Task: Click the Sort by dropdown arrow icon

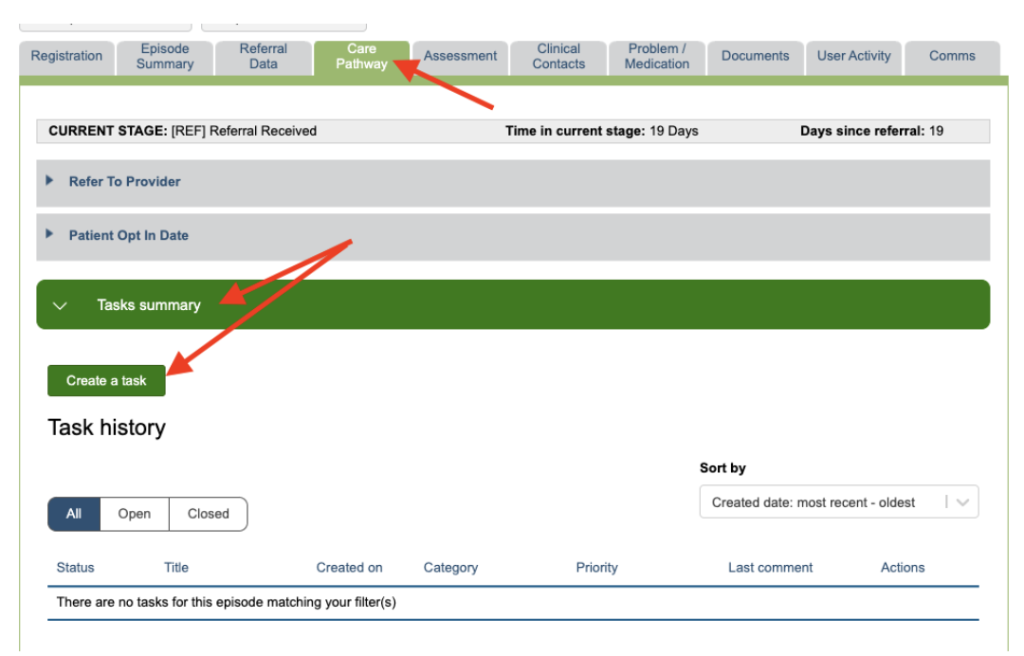Action: pos(962,503)
